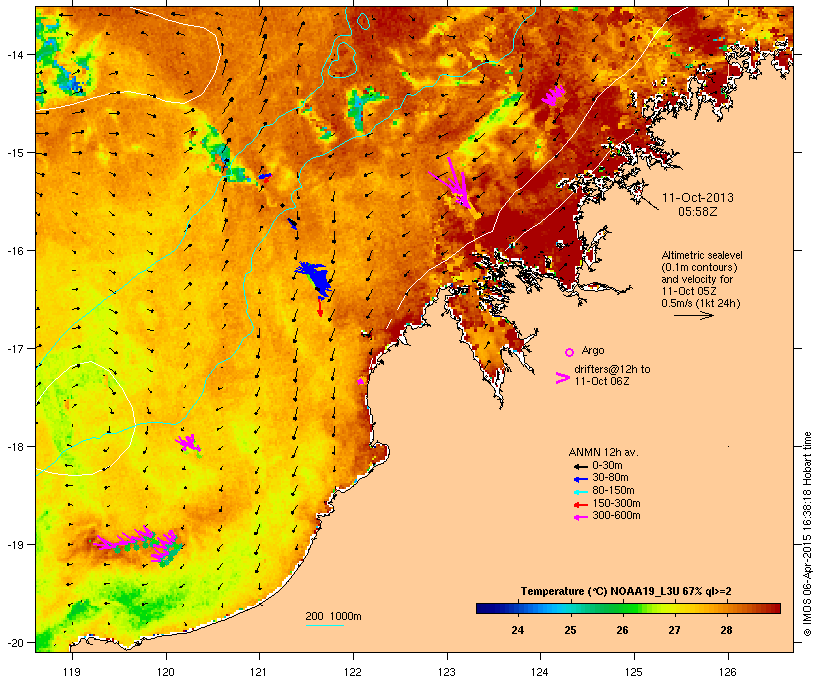Image resolution: width=820 pixels, height=680 pixels.
Task: Click the date label 11-Oct-2013
Action: click(x=698, y=198)
